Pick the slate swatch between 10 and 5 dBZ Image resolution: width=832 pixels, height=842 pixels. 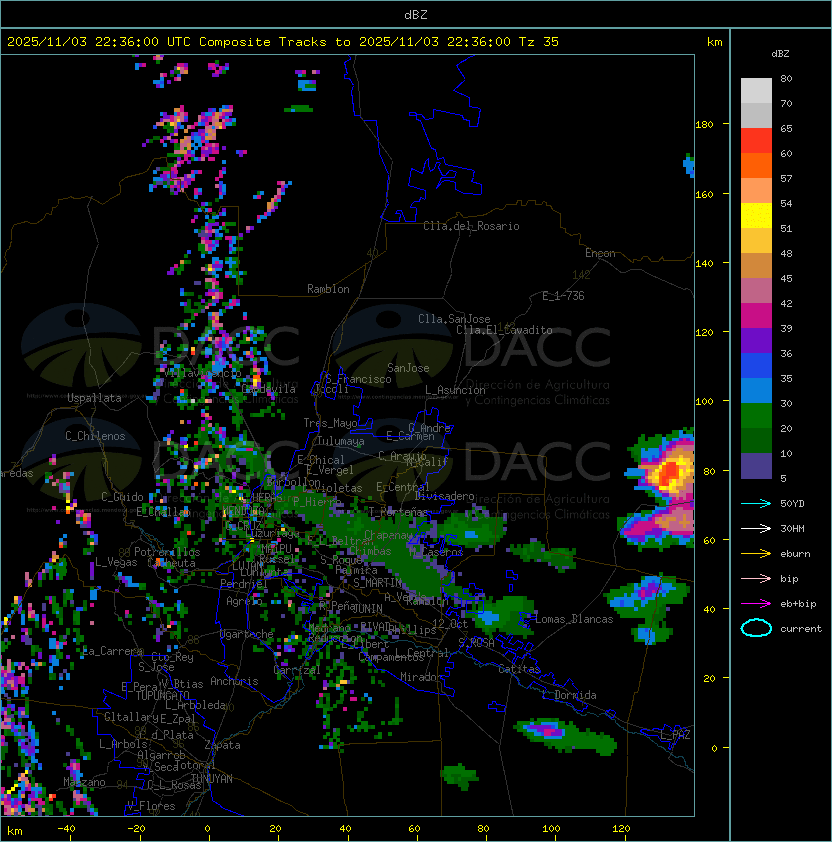coord(756,466)
